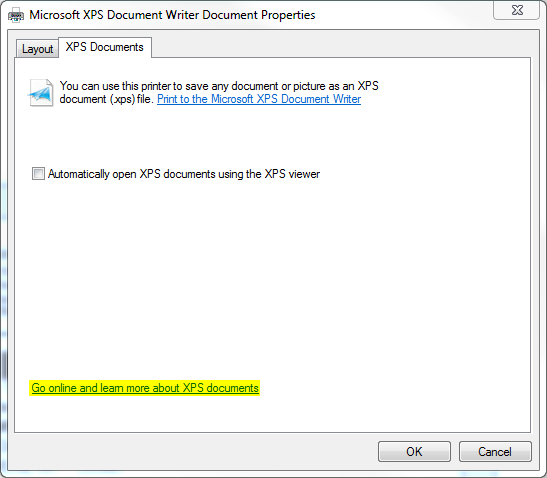This screenshot has width=547, height=478.
Task: Click the dialog title bar text
Action: tap(172, 15)
